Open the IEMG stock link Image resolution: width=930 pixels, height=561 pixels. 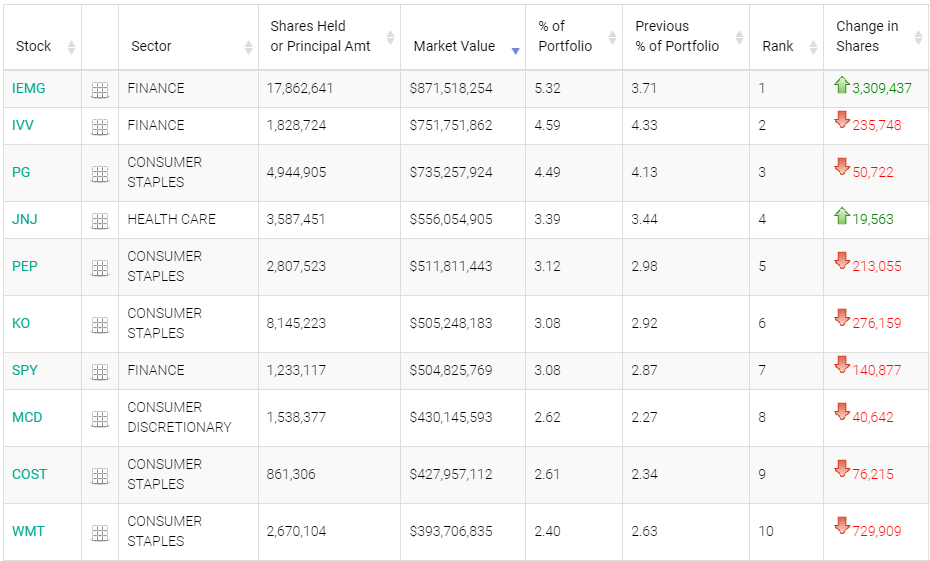[x=29, y=88]
